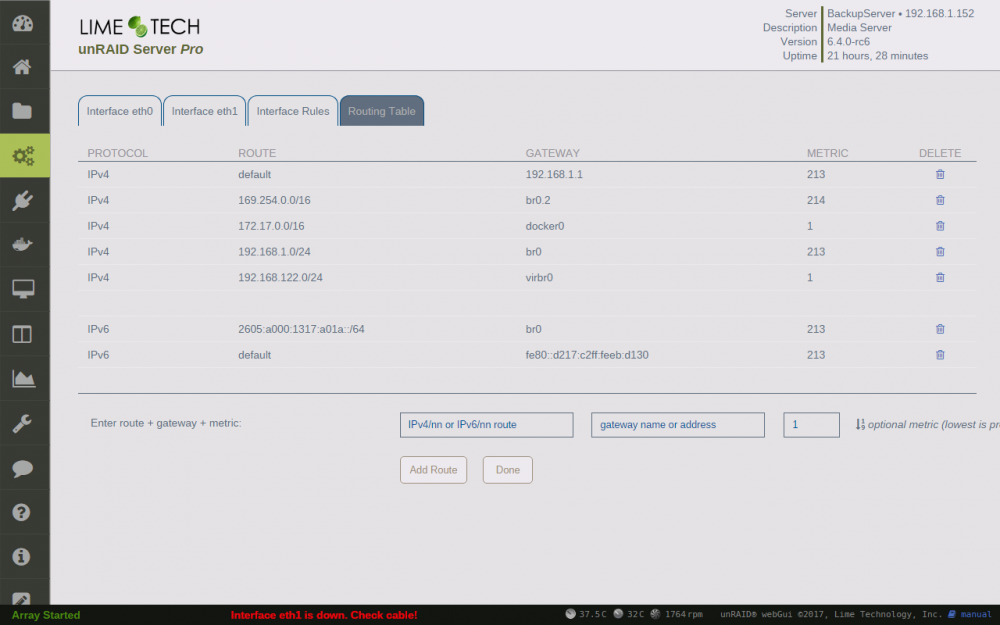Switch to Interface eth0 tab

click(x=119, y=111)
